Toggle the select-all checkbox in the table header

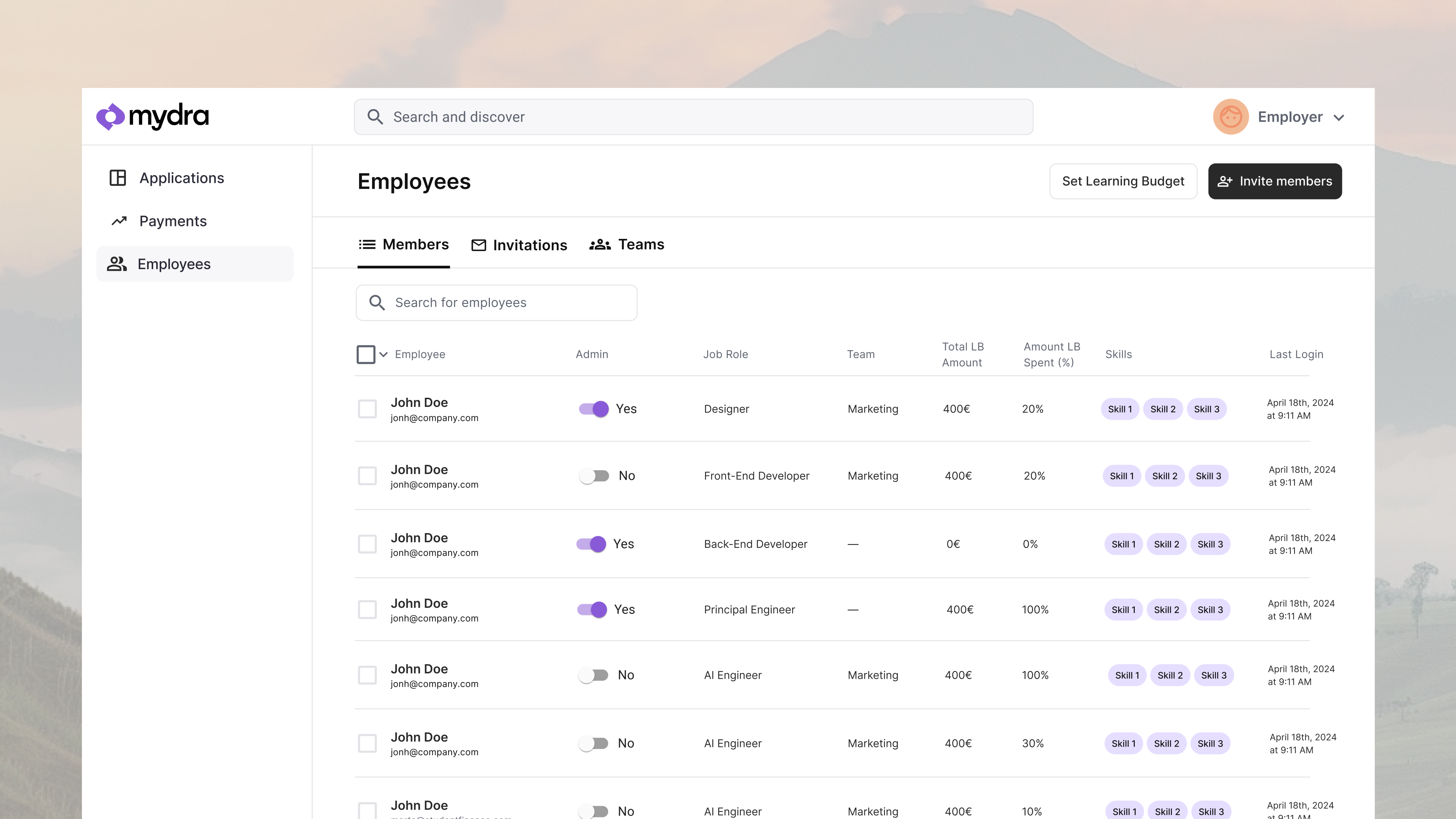point(366,354)
